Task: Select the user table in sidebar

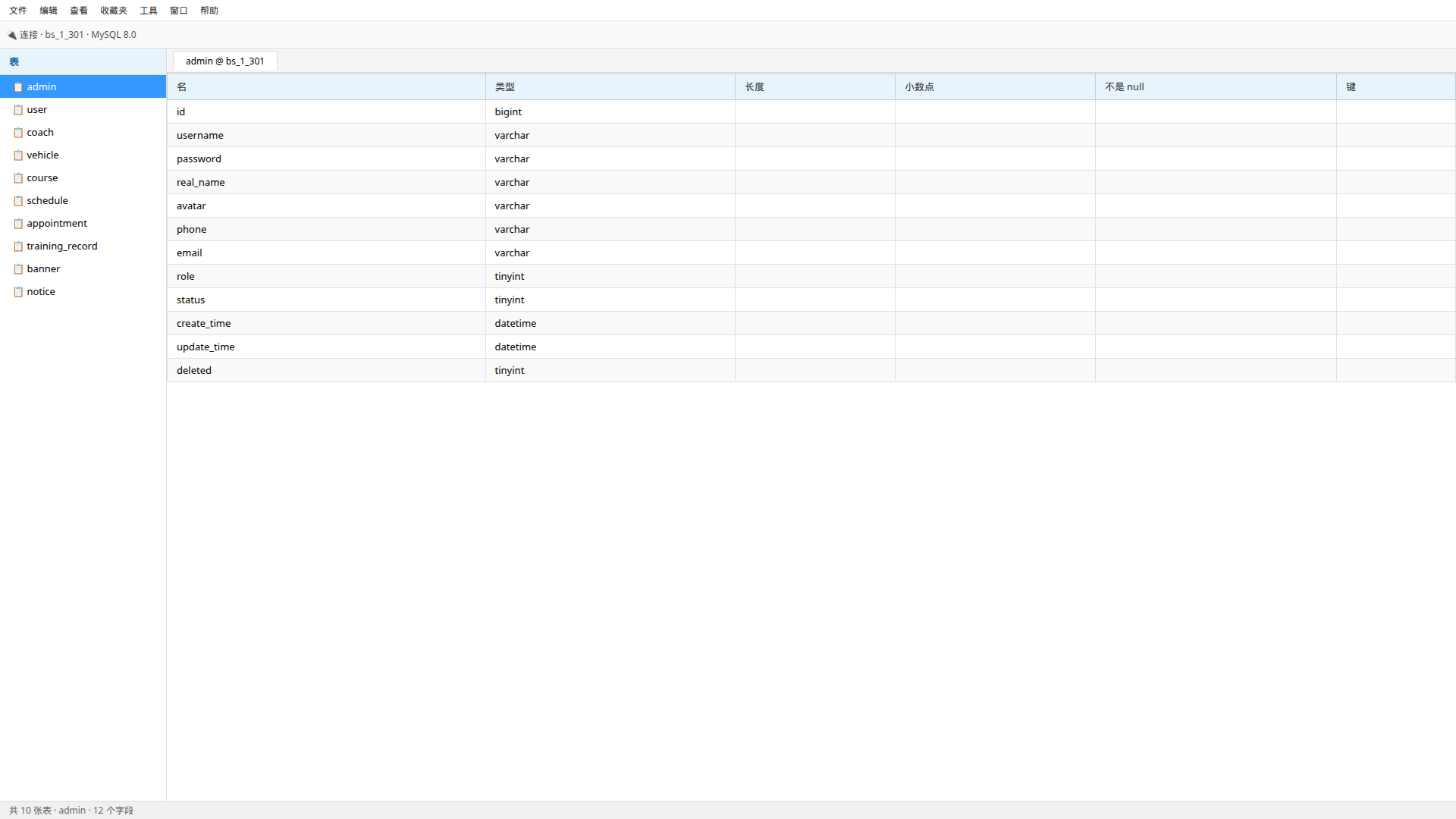Action: point(83,110)
